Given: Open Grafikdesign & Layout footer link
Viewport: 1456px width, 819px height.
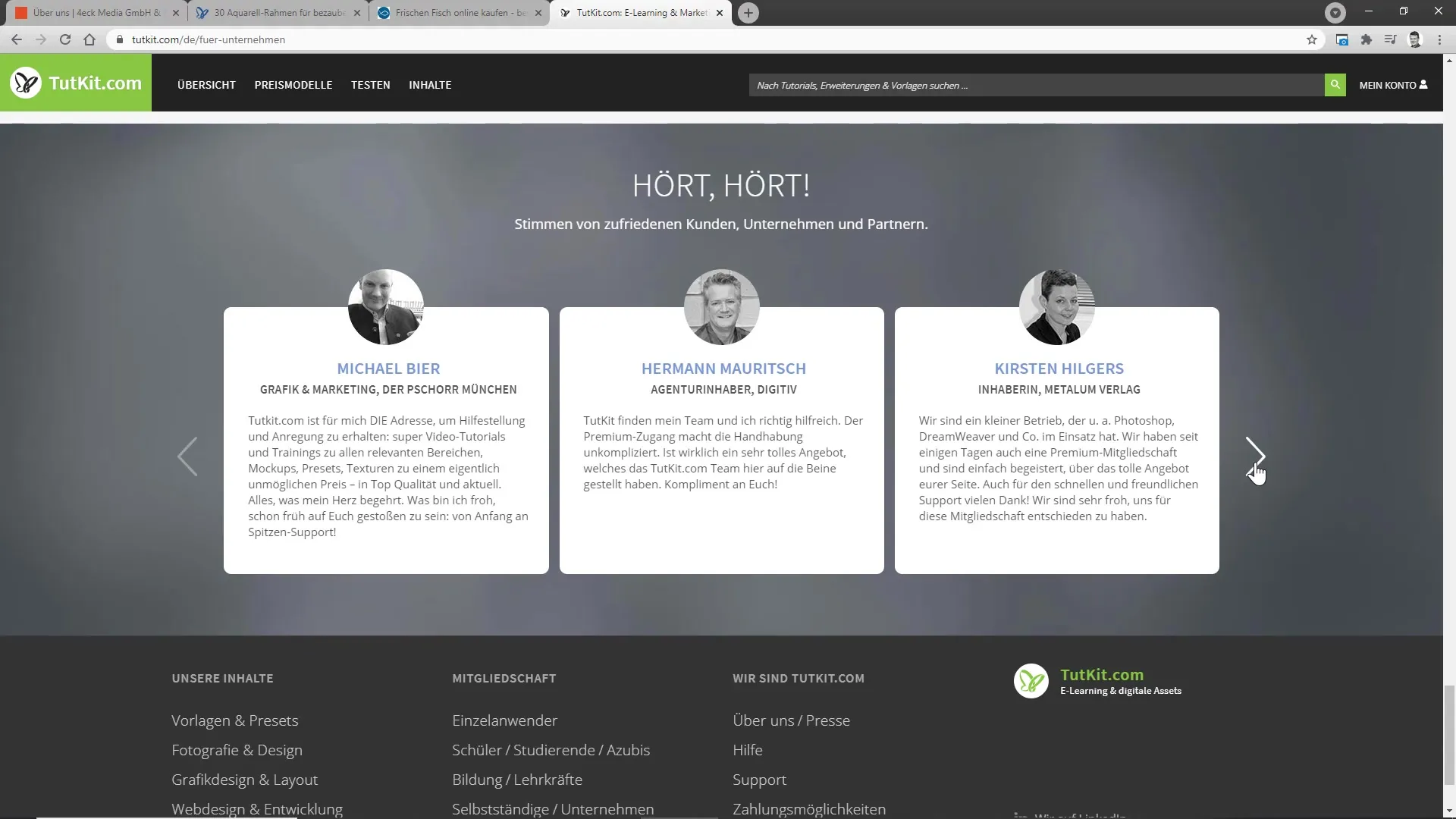Looking at the screenshot, I should (244, 780).
